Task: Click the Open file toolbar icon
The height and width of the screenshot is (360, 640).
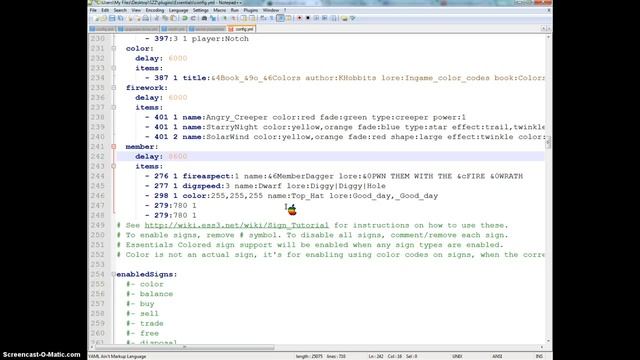Action: [x=104, y=18]
